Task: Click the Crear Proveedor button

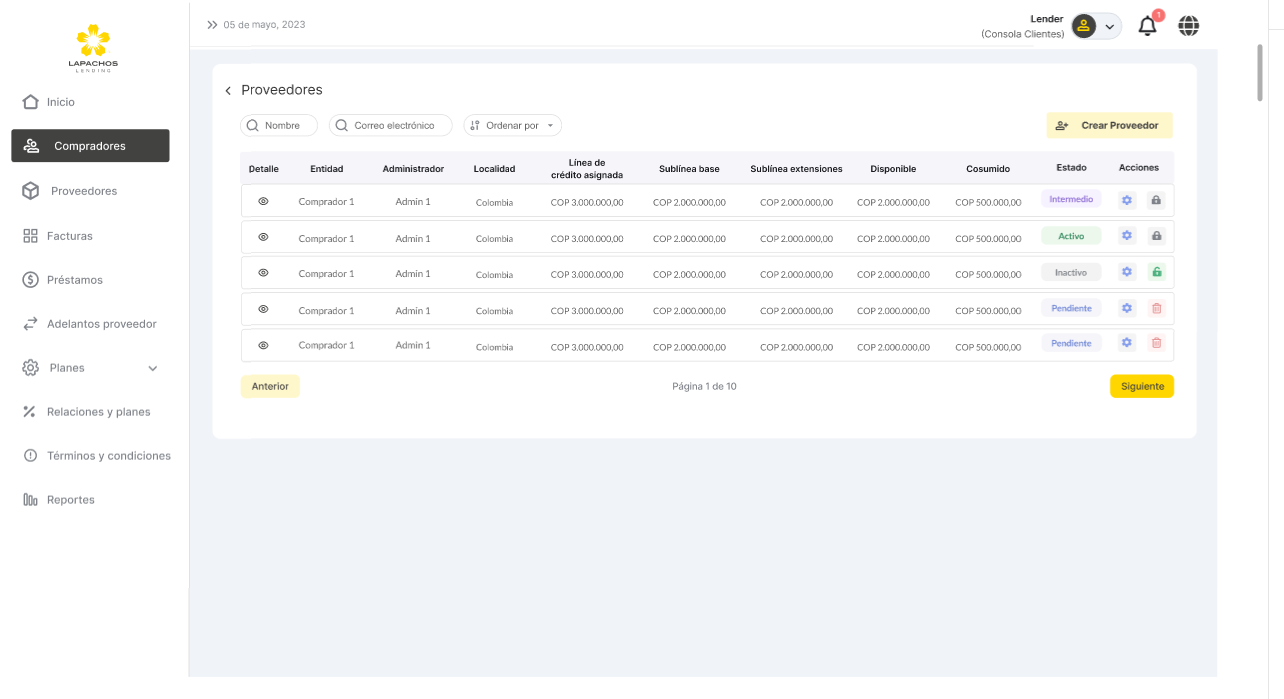Action: click(x=1109, y=126)
